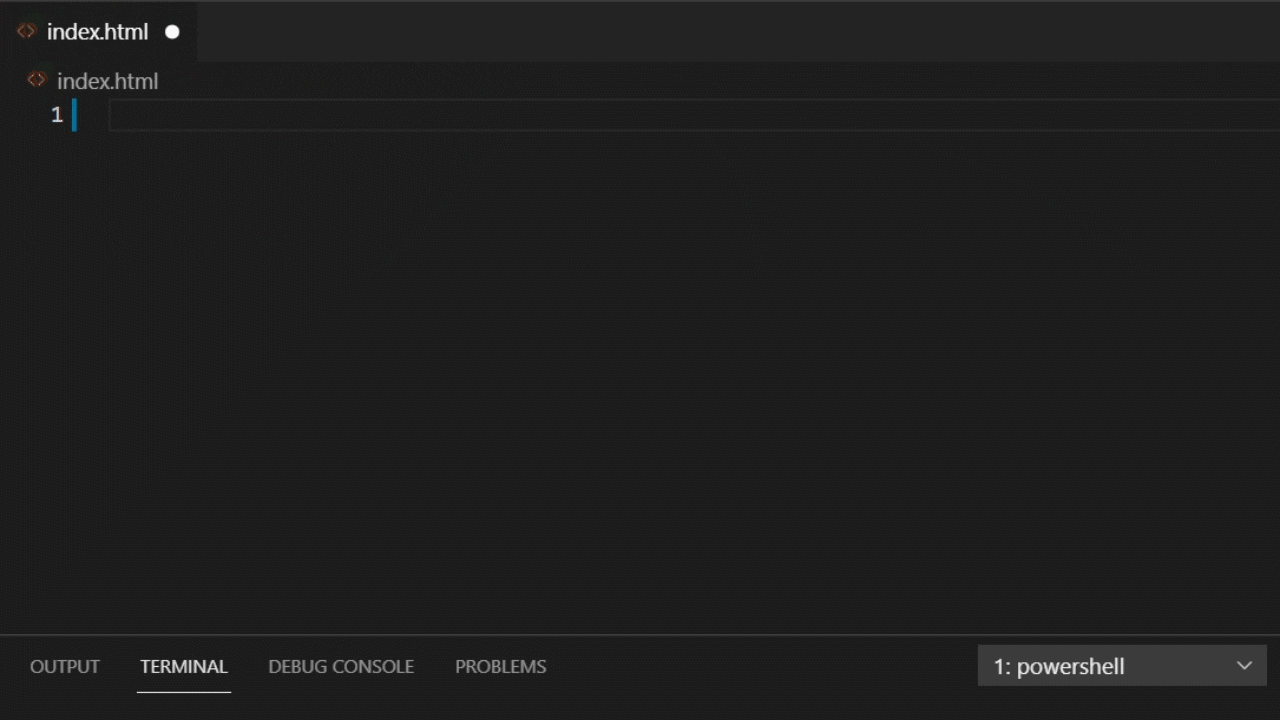Expand the chevron arrow on the powershell dropdown
This screenshot has height=720, width=1280.
tap(1244, 666)
